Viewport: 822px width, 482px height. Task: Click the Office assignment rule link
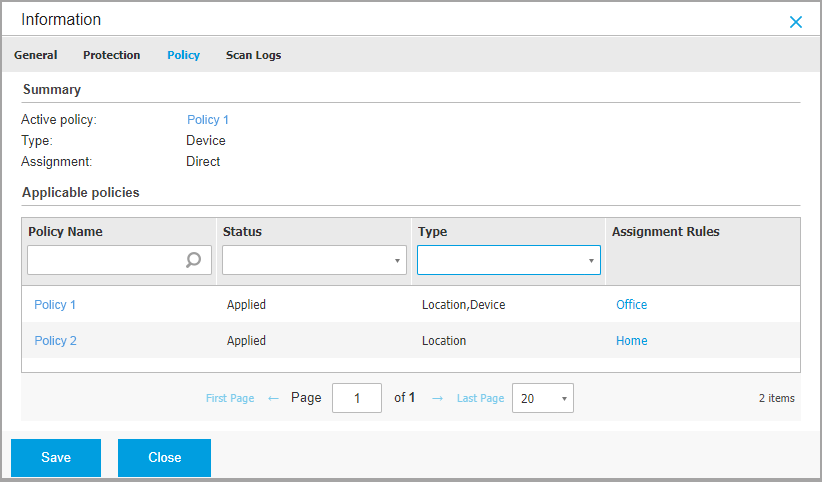pos(631,305)
